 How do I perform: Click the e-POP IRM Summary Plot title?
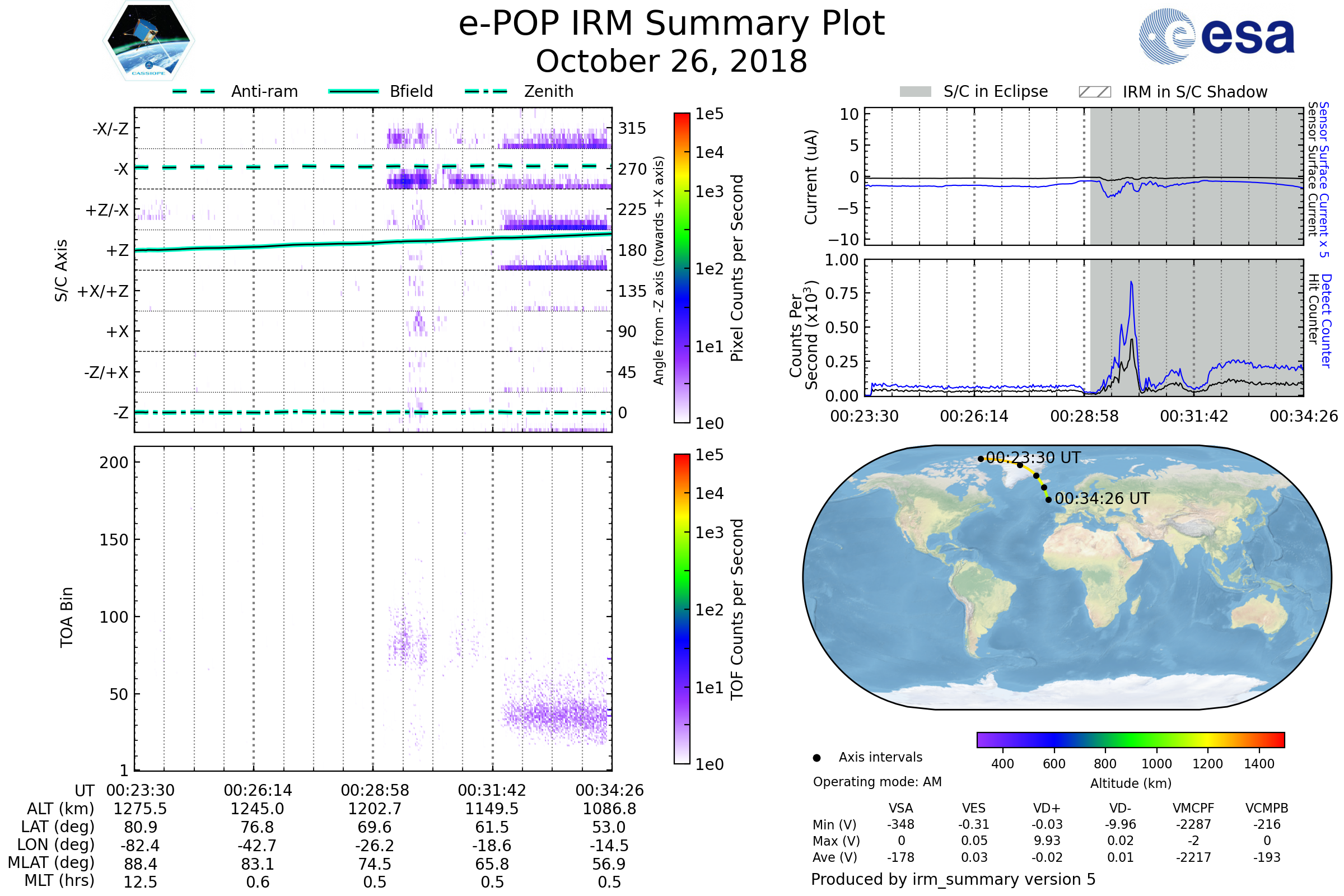[x=671, y=24]
